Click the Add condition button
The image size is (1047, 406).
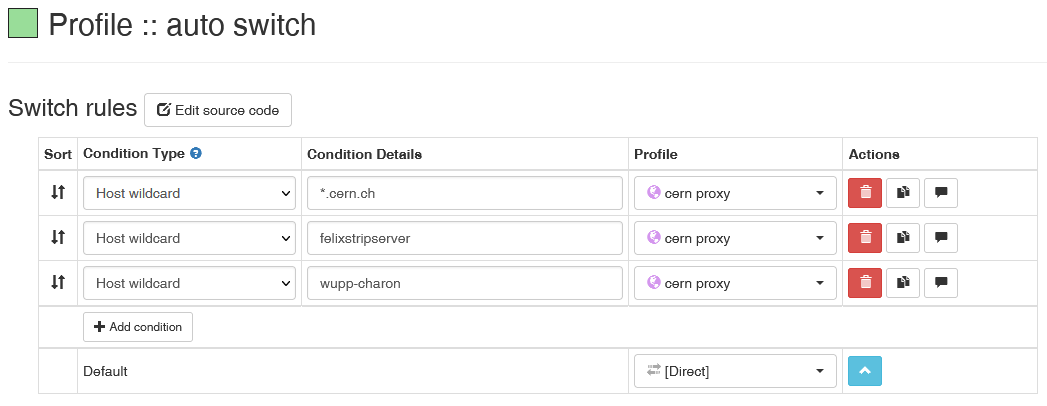pos(138,327)
